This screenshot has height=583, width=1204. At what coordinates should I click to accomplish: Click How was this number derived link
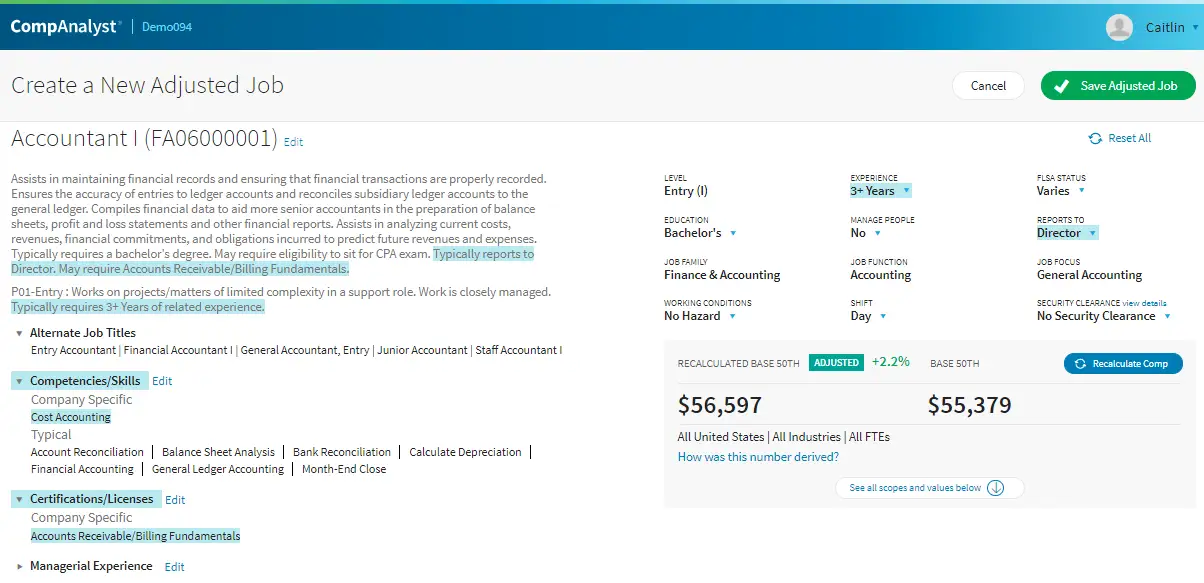click(x=758, y=457)
